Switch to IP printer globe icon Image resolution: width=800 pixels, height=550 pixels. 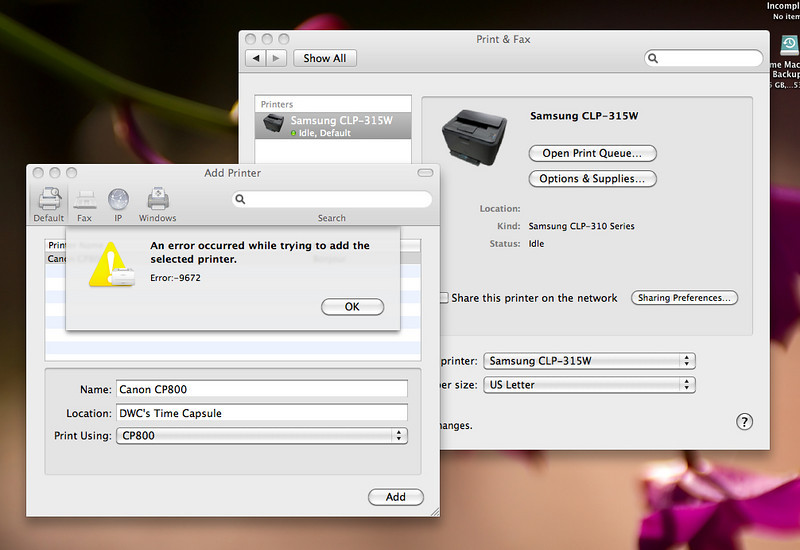click(118, 199)
